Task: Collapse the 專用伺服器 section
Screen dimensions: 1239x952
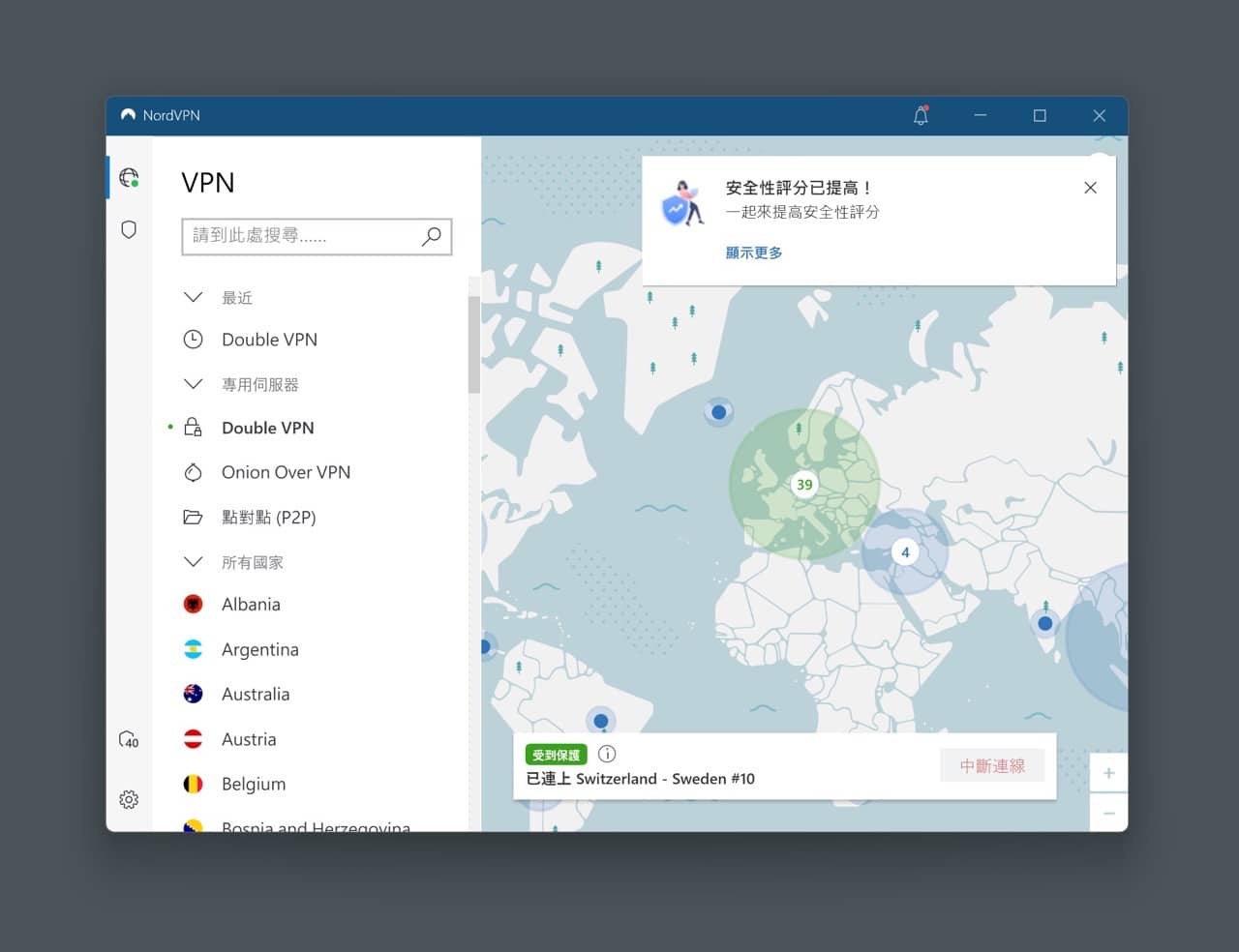Action: point(194,384)
